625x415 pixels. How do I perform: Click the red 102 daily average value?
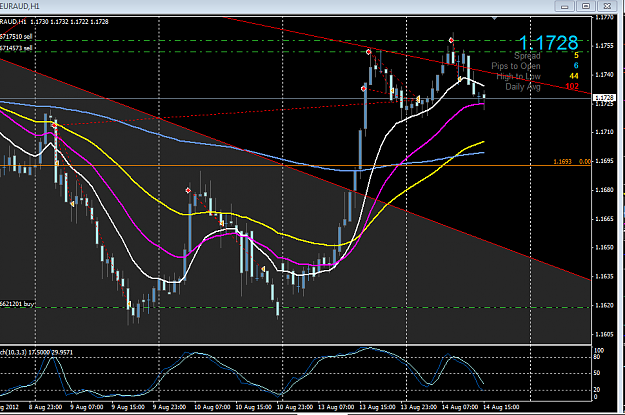pos(572,87)
